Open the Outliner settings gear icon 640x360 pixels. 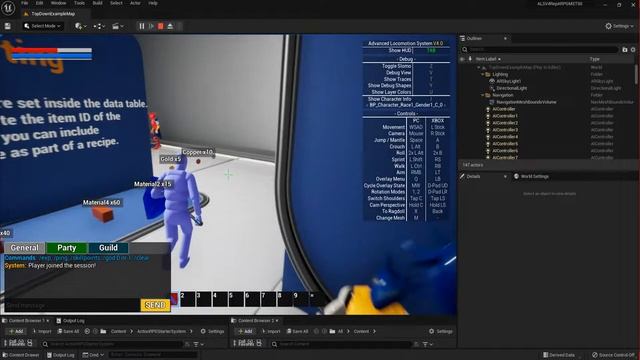pos(633,49)
